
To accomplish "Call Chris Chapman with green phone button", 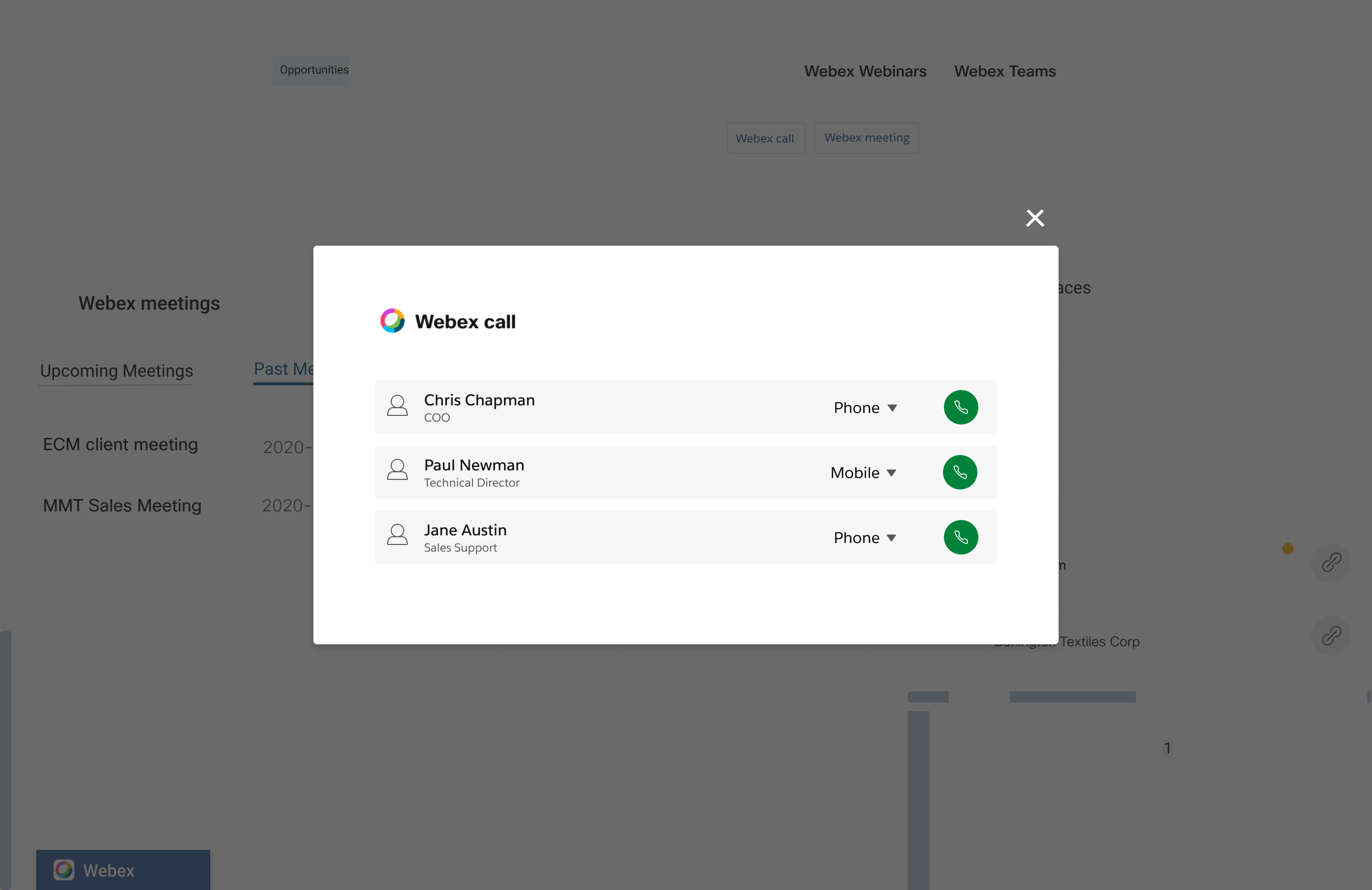I will point(960,407).
